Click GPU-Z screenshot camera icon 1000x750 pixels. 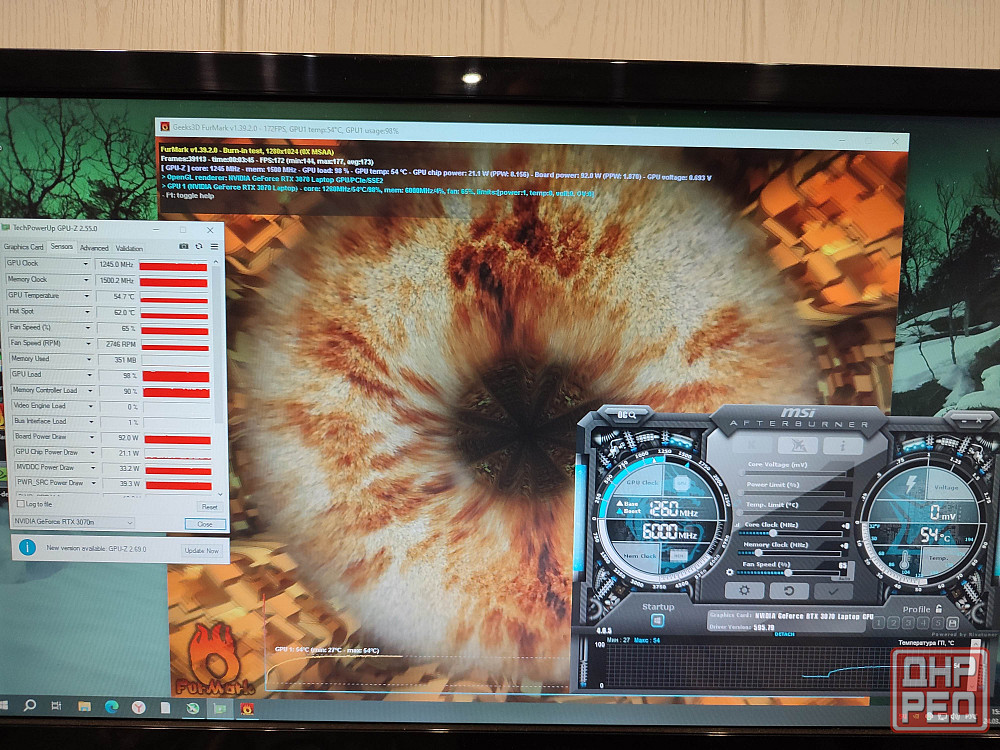[184, 247]
